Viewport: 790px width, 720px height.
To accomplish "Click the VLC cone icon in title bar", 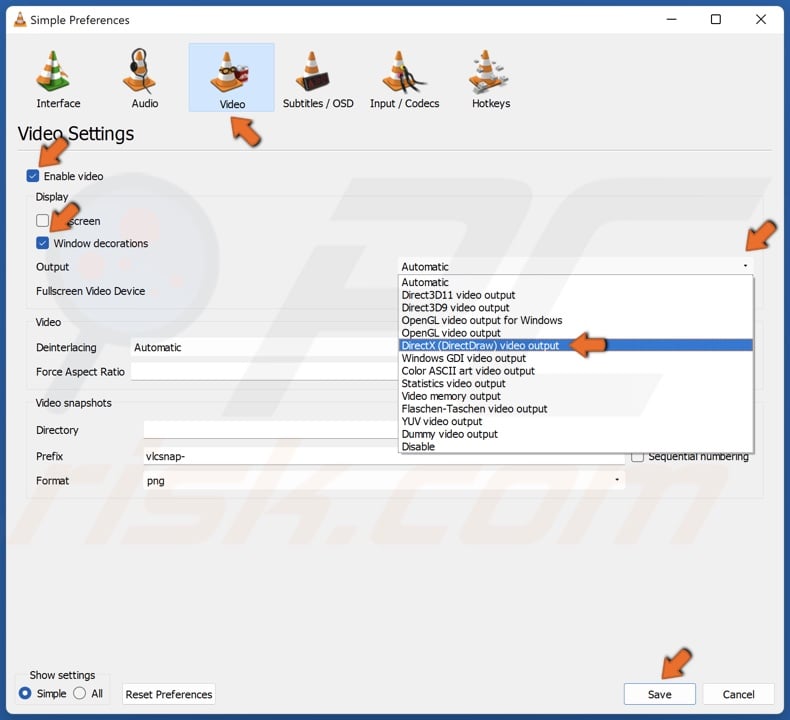I will 19,20.
